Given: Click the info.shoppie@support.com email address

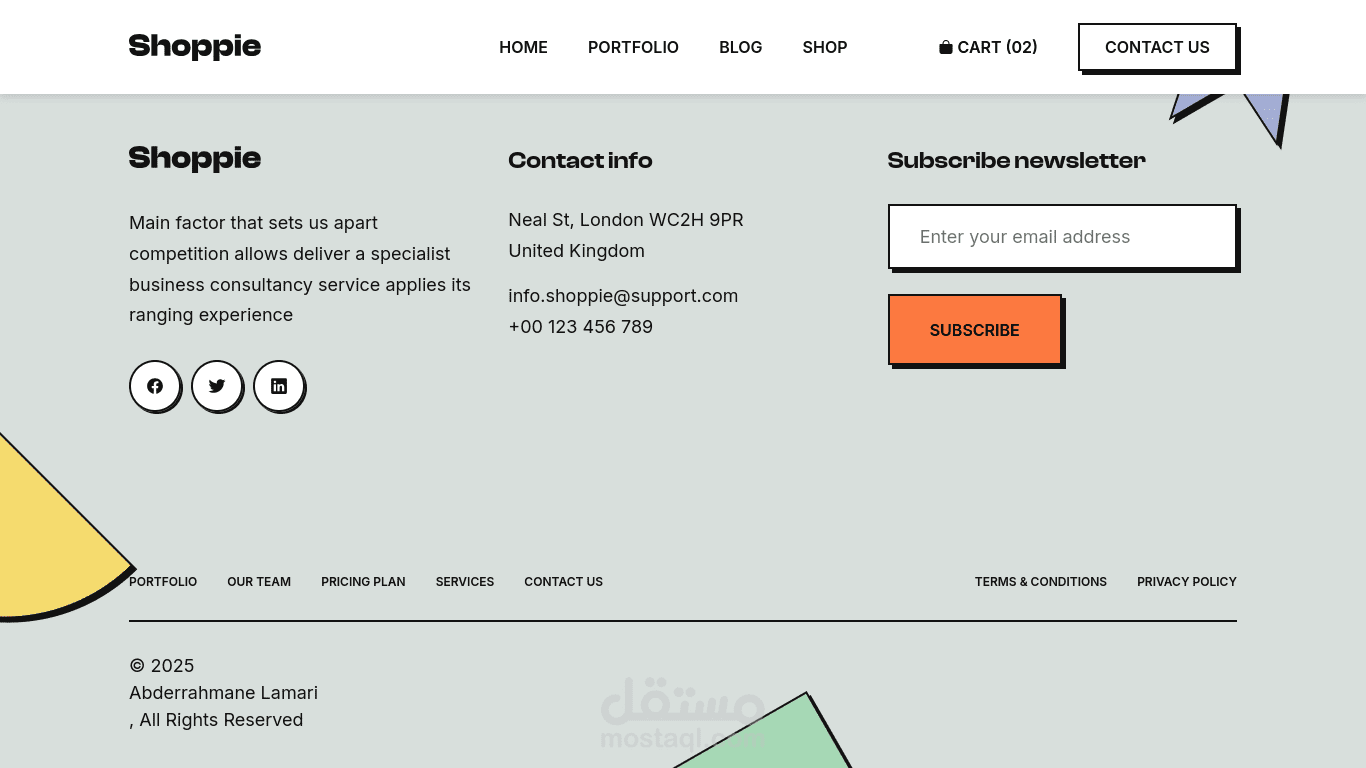Looking at the screenshot, I should [623, 296].
